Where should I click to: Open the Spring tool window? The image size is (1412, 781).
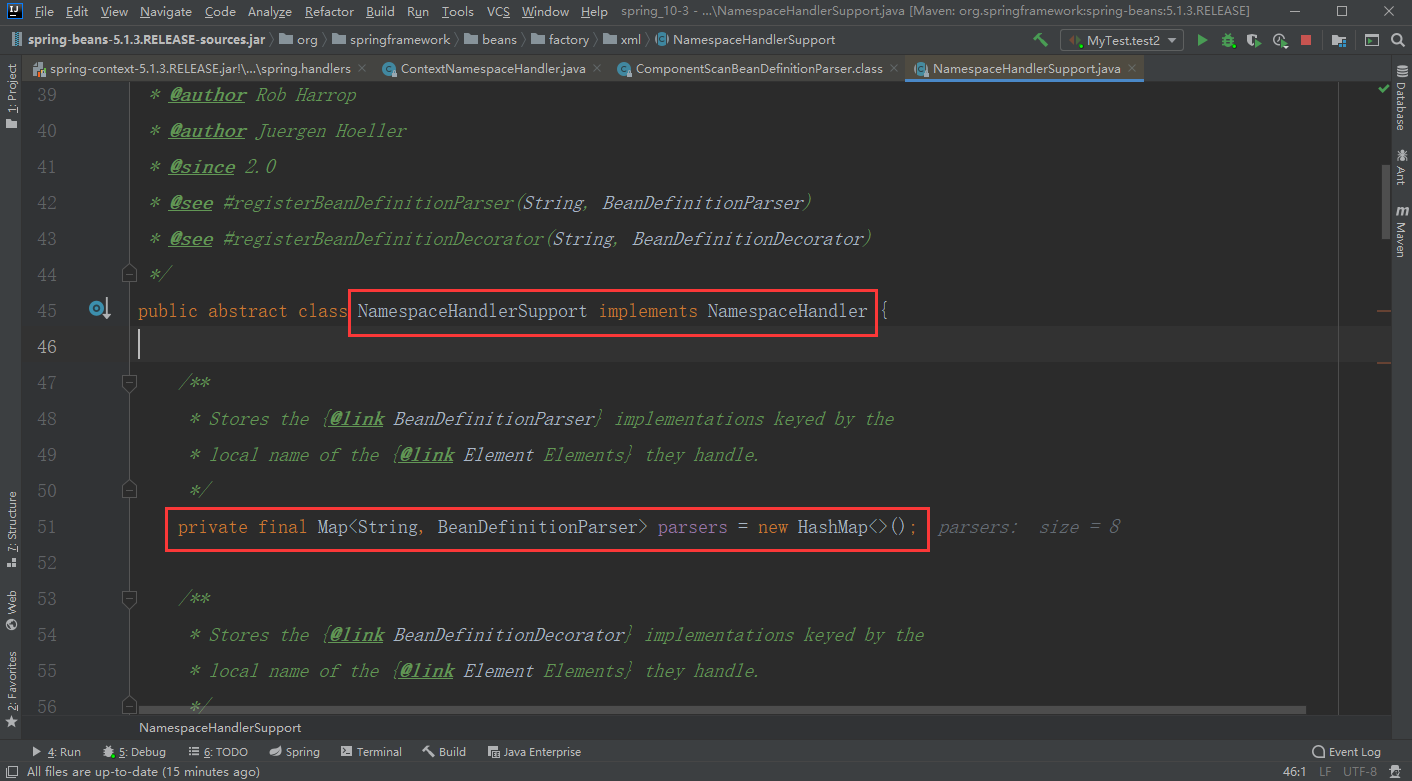tap(294, 751)
